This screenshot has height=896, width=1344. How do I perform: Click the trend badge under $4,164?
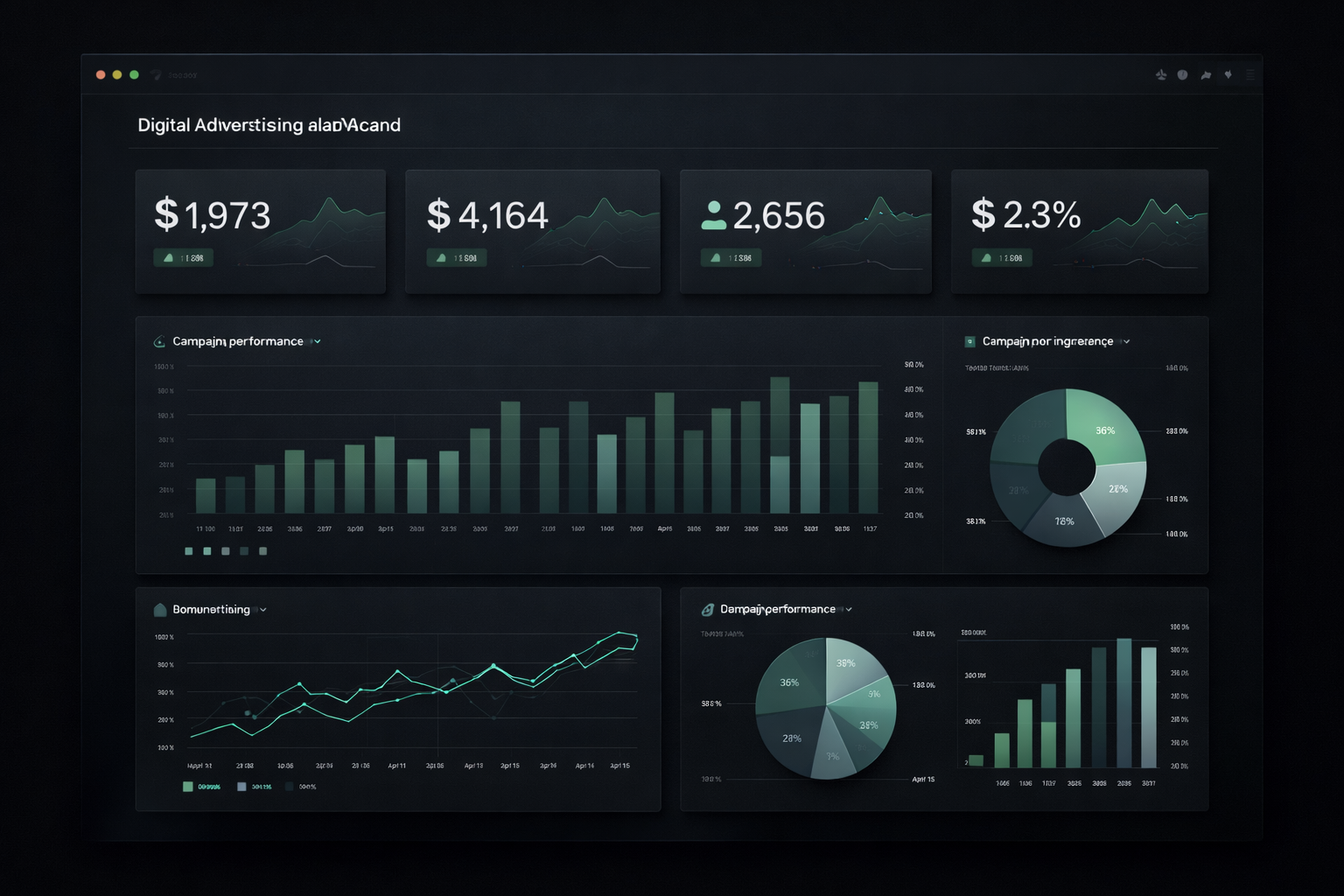pyautogui.click(x=456, y=258)
